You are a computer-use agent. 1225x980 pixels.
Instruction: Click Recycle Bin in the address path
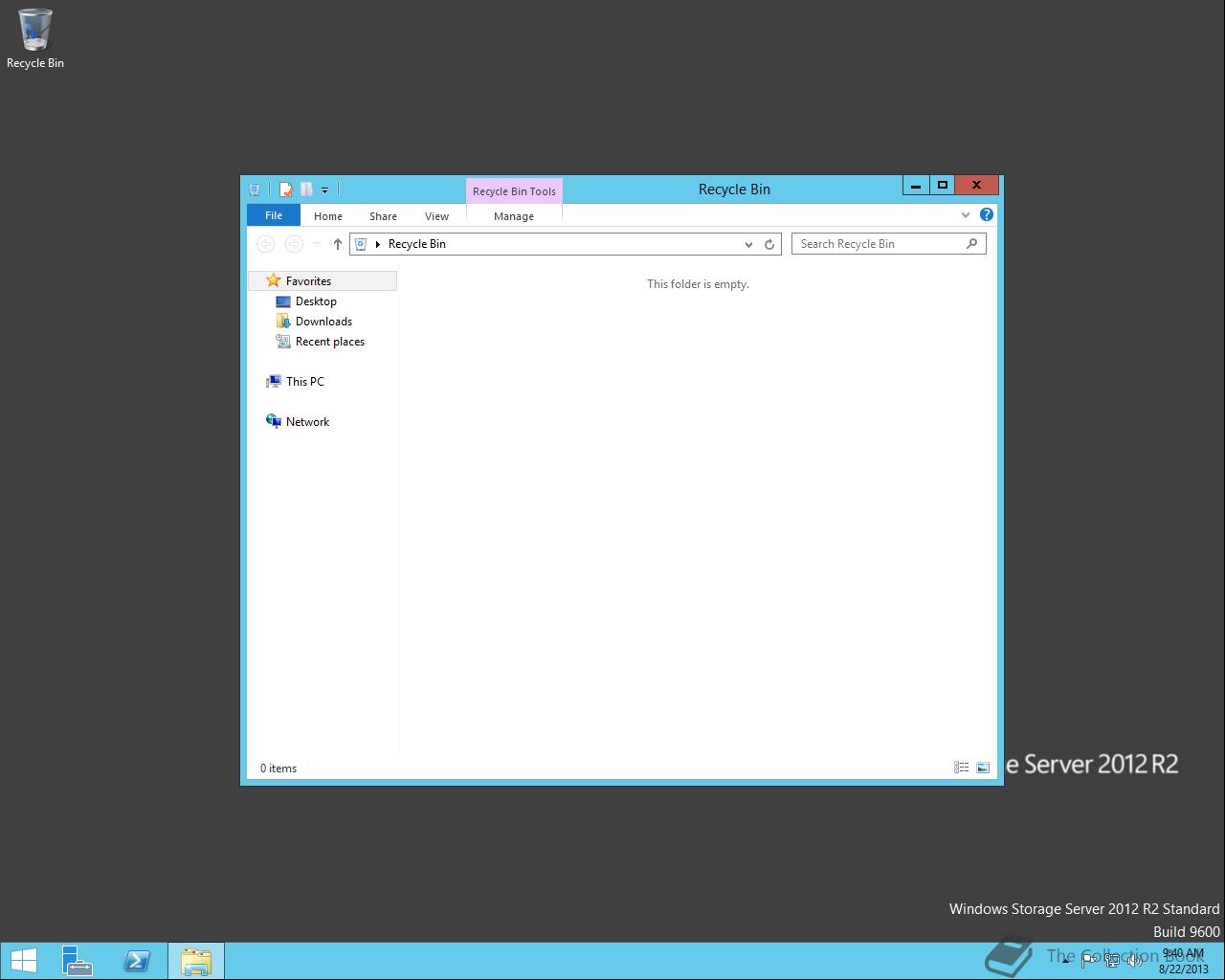pos(417,244)
